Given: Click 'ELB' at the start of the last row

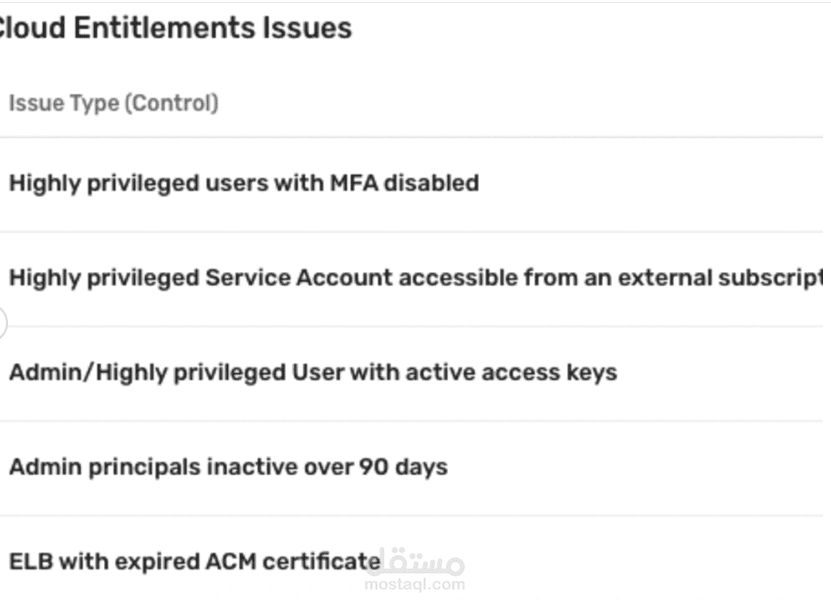Looking at the screenshot, I should (30, 561).
